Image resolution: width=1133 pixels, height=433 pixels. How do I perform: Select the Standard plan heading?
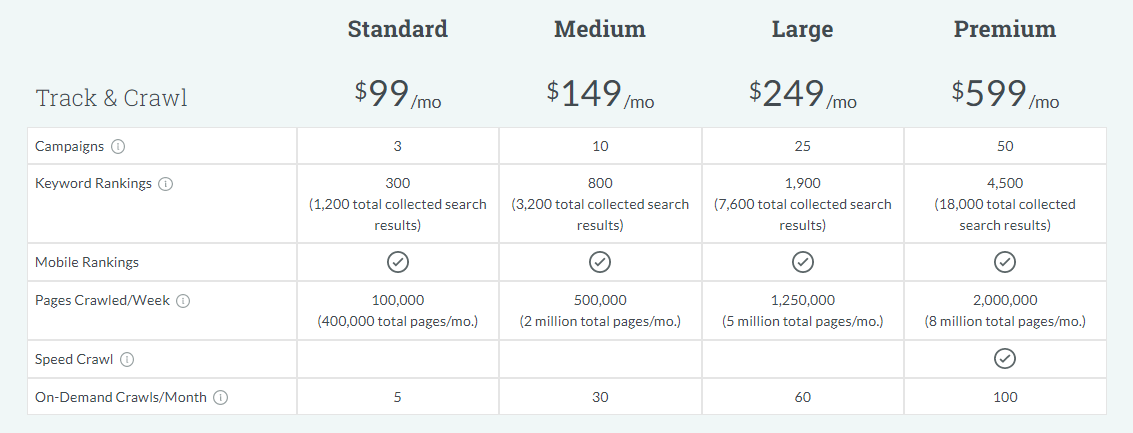click(397, 29)
